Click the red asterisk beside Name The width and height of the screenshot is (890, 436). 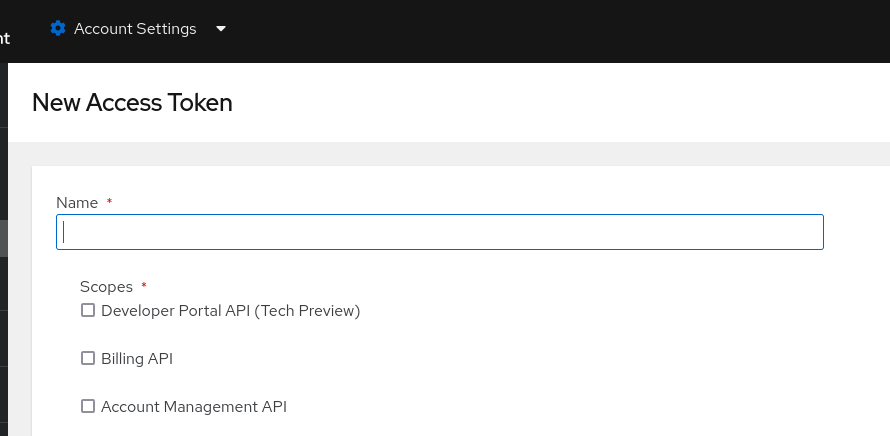coord(109,203)
